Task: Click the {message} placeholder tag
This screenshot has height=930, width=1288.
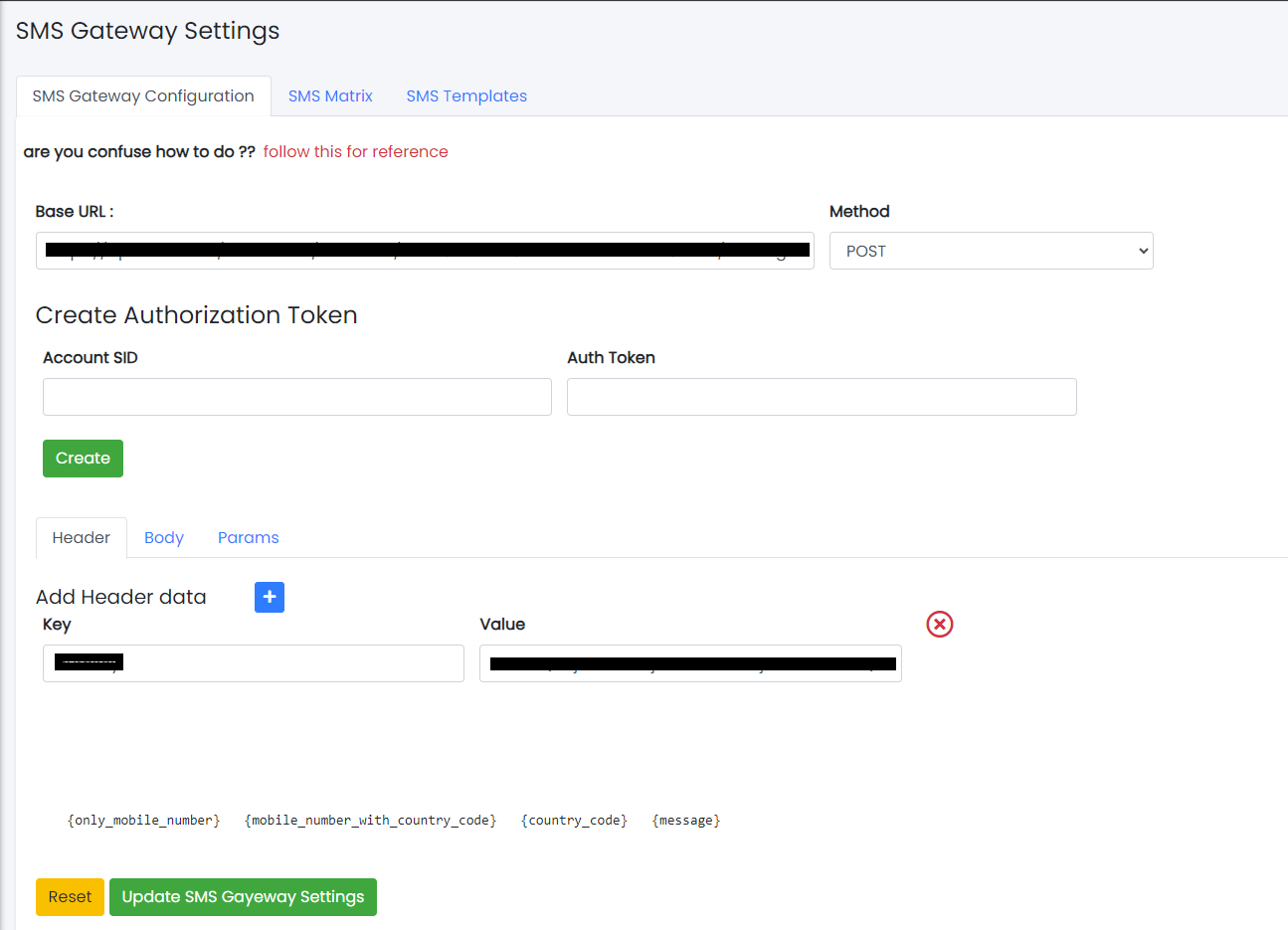Action: pos(686,821)
